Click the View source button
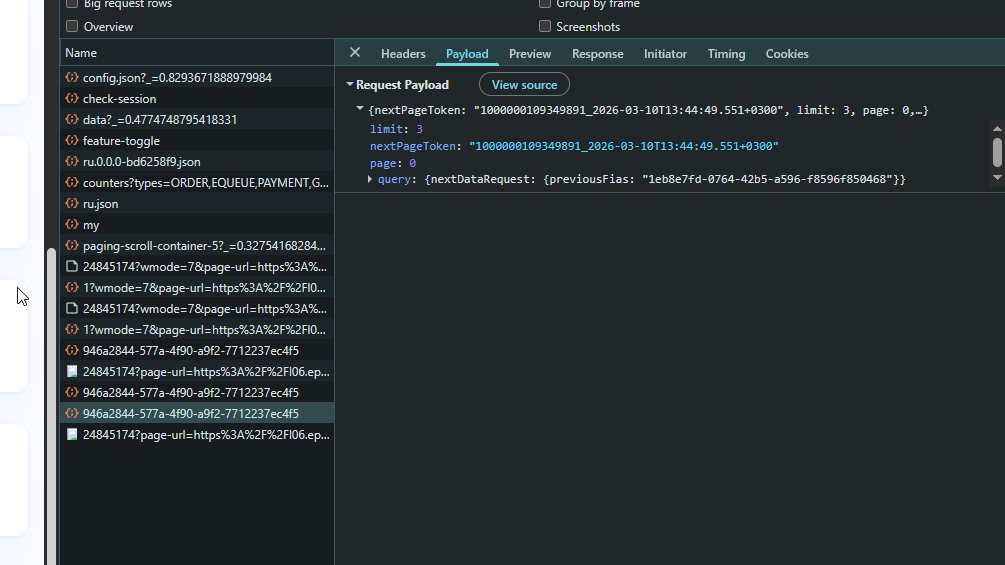 click(524, 85)
